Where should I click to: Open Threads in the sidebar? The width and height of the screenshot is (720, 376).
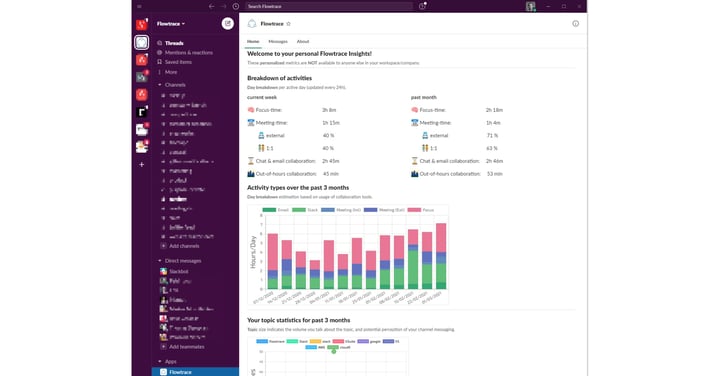point(174,43)
